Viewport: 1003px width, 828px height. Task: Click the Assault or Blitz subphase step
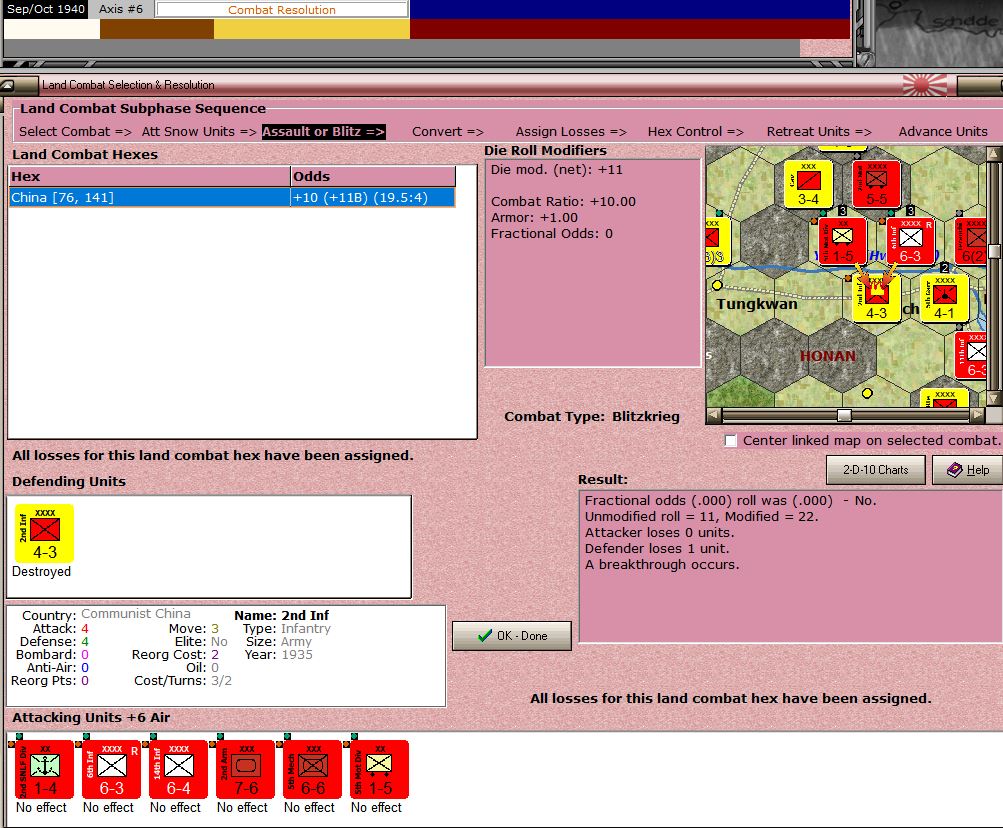click(x=324, y=131)
